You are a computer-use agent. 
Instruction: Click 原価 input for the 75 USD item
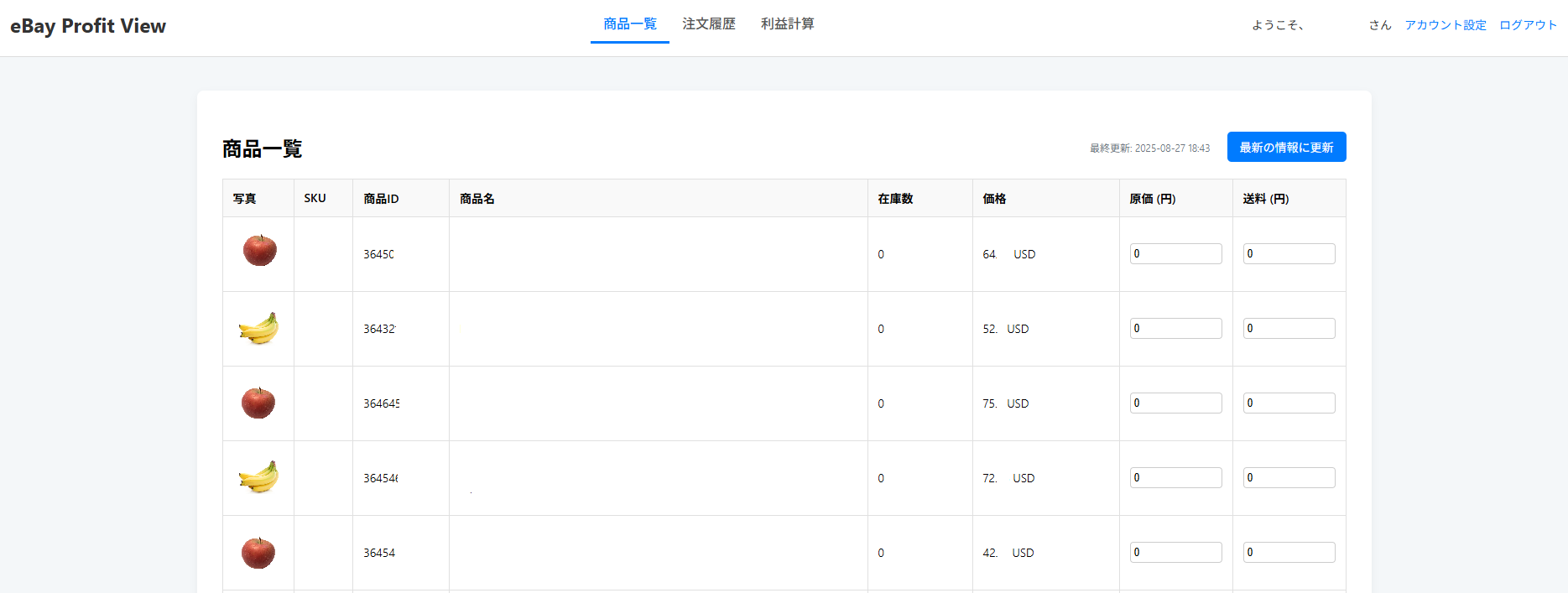coord(1175,403)
